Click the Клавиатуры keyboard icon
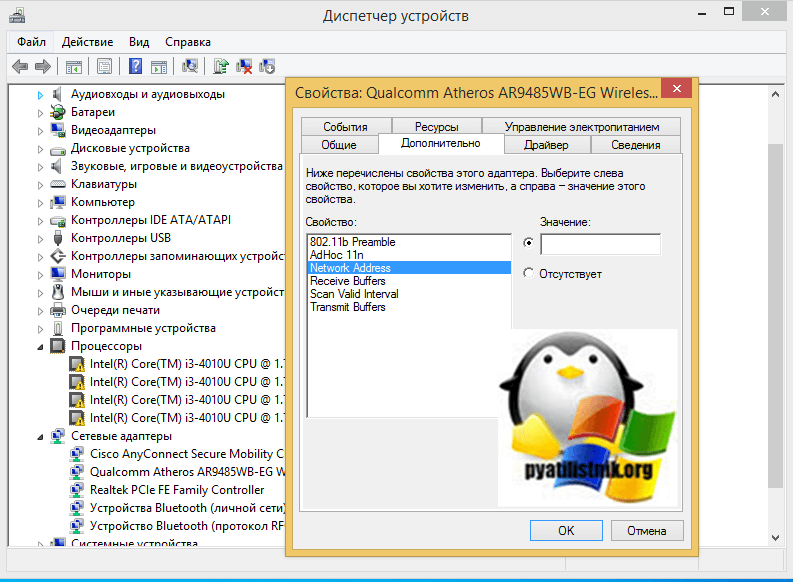This screenshot has height=582, width=793. pos(58,184)
